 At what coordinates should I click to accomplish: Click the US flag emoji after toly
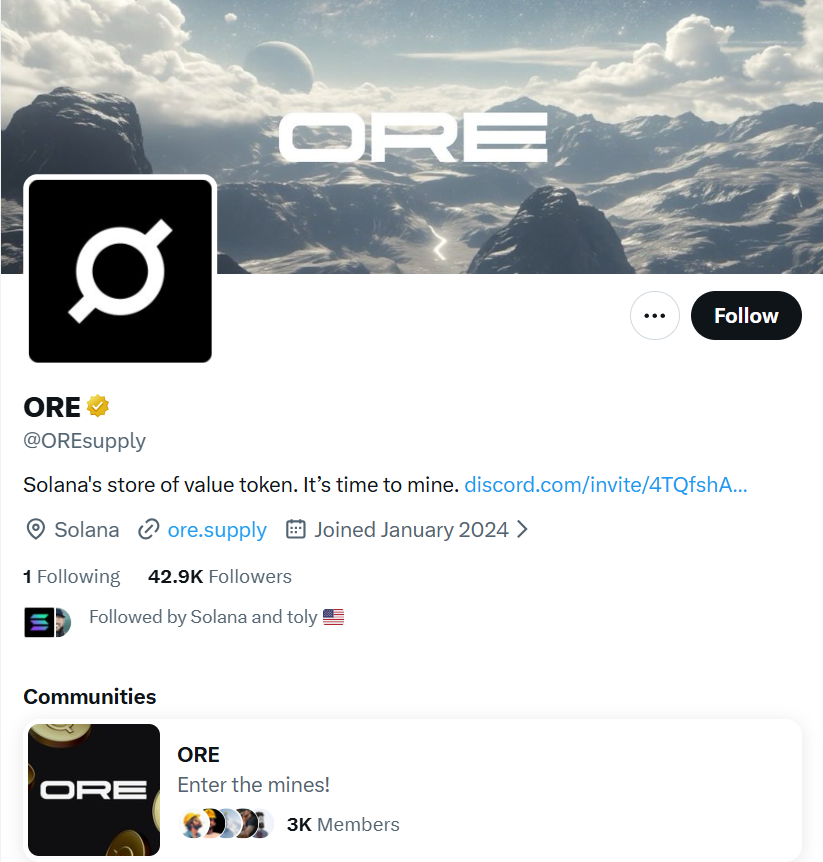pos(333,617)
